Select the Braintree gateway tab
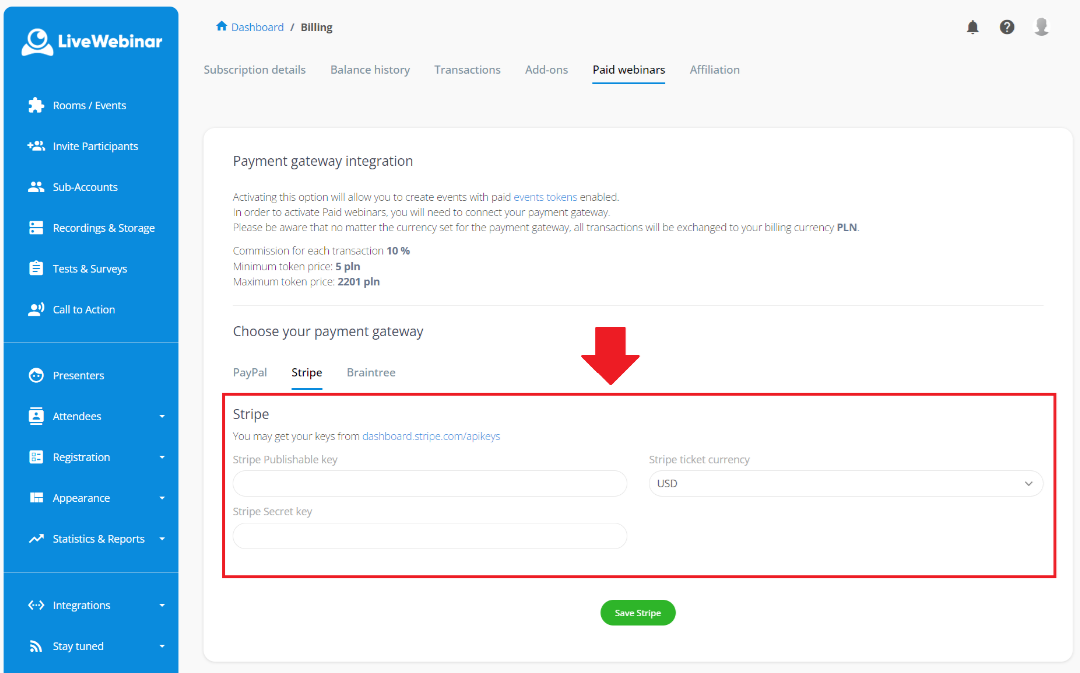Viewport: 1080px width, 673px height. pos(371,372)
